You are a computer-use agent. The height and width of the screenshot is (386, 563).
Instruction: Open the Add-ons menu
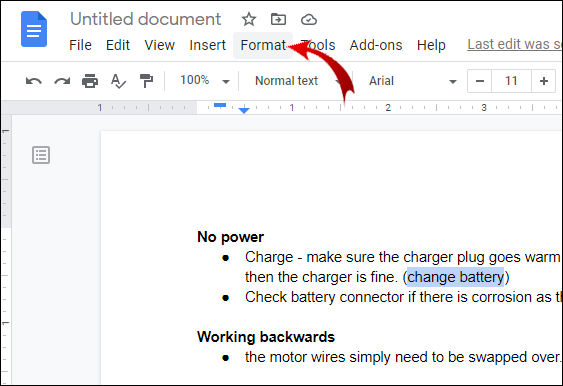click(x=376, y=45)
